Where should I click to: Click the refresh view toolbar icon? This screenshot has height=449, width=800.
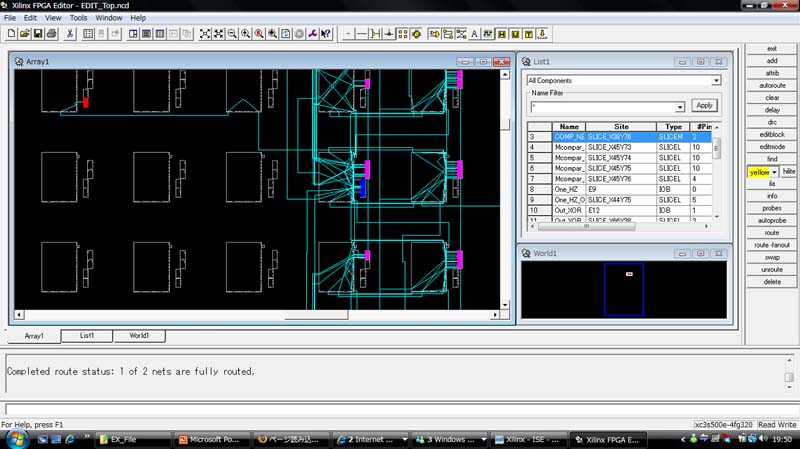pos(286,34)
